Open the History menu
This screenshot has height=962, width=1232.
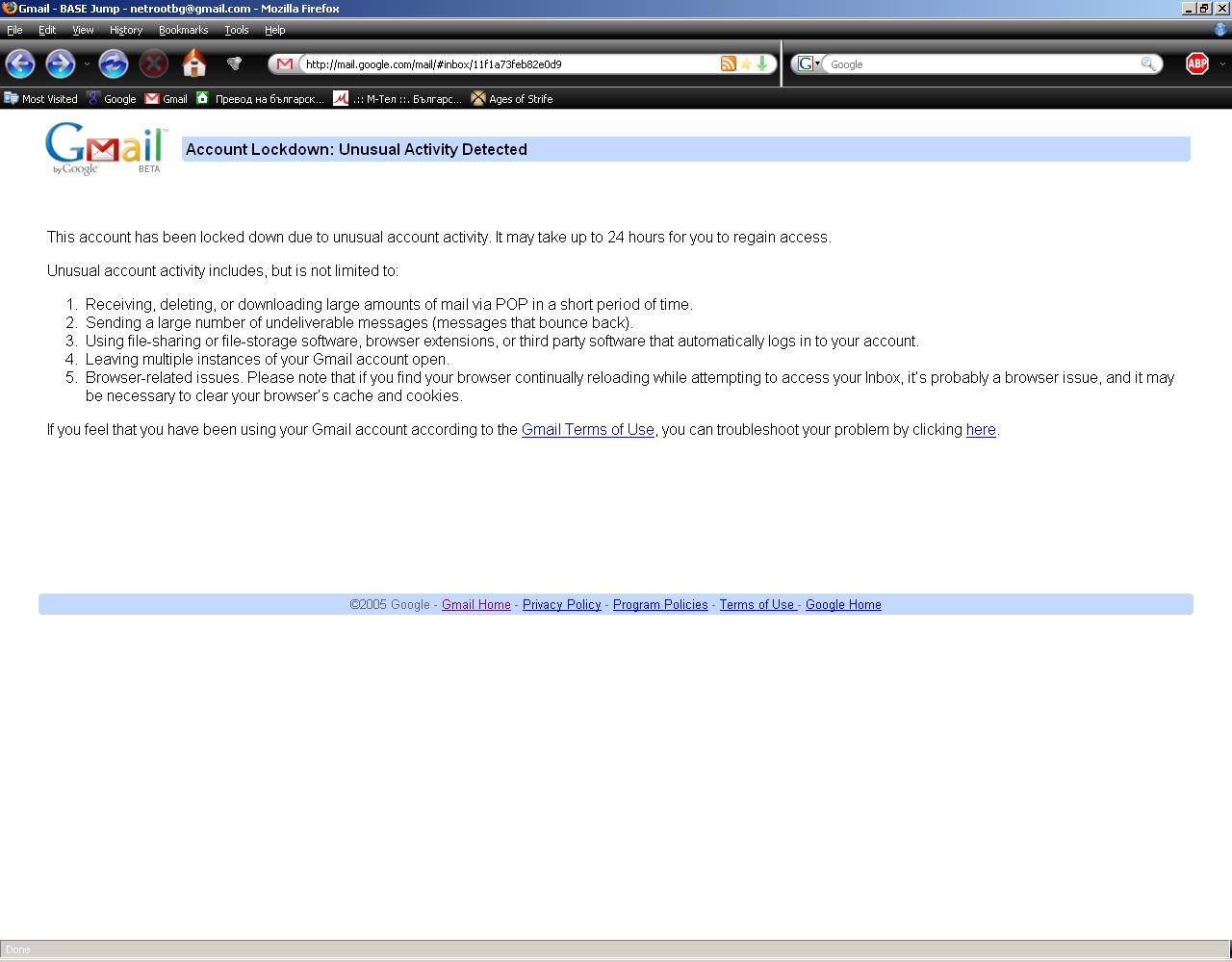pyautogui.click(x=126, y=30)
